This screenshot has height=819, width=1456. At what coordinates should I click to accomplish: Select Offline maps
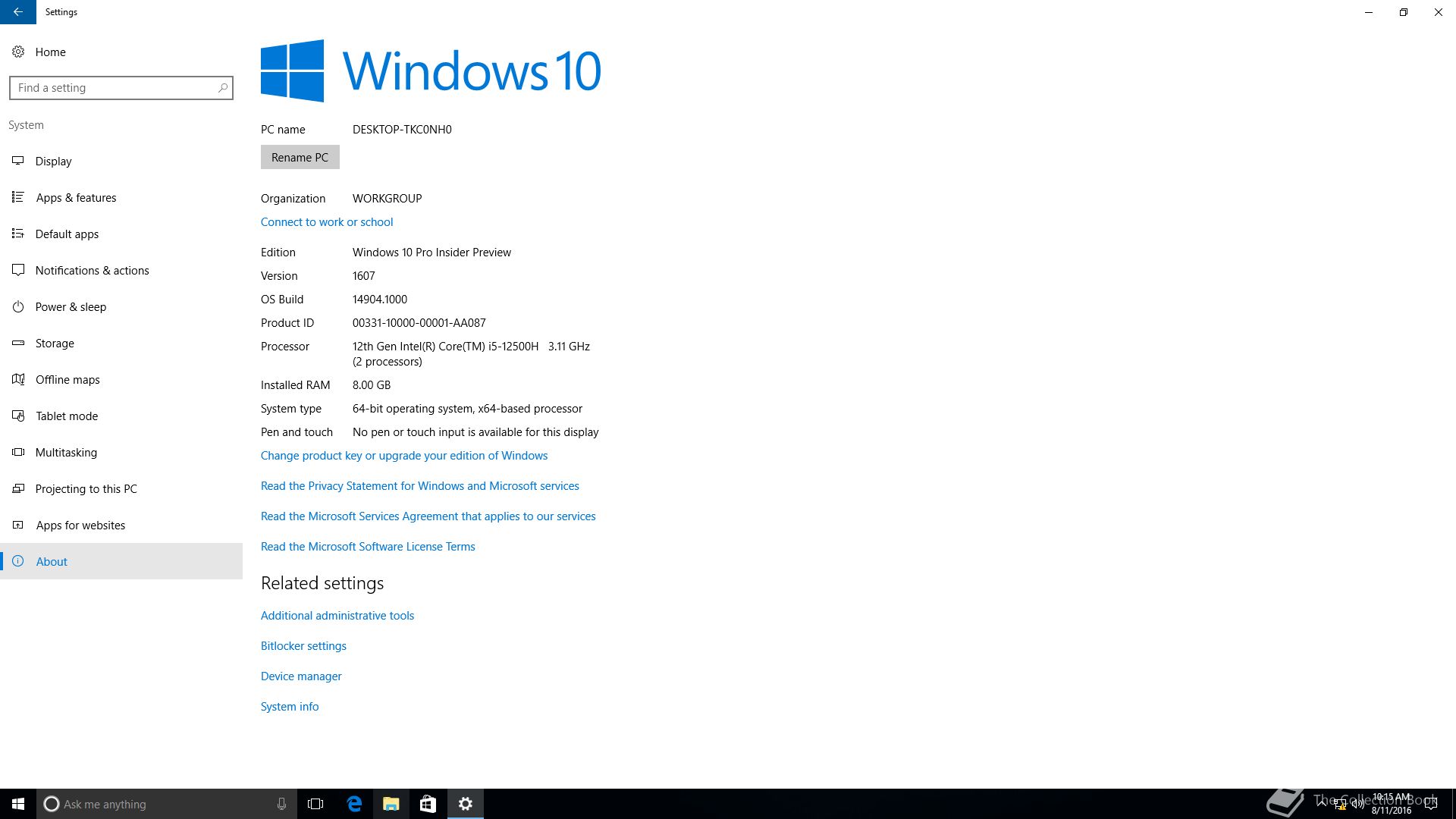121,379
